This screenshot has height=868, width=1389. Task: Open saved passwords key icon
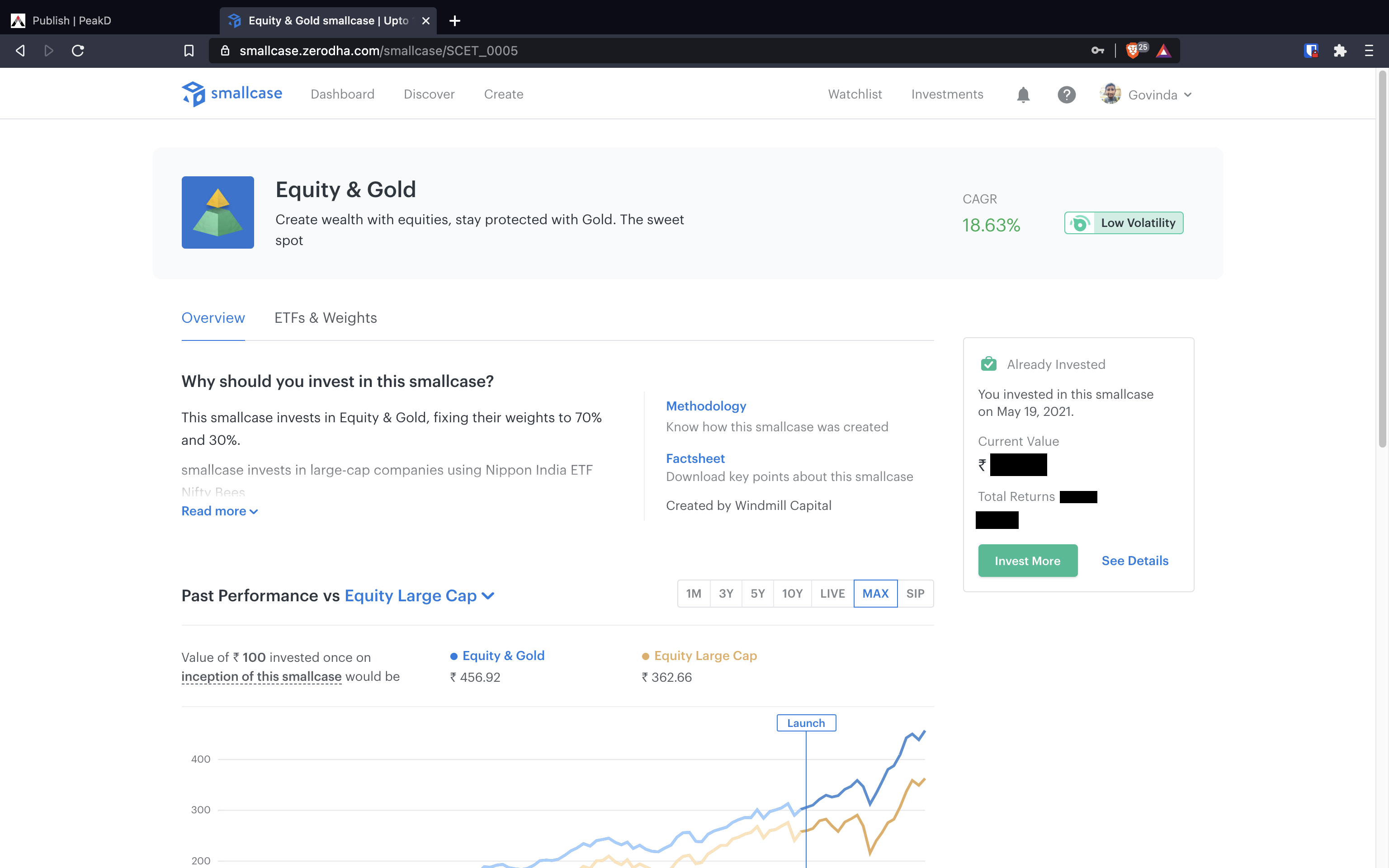pyautogui.click(x=1097, y=51)
